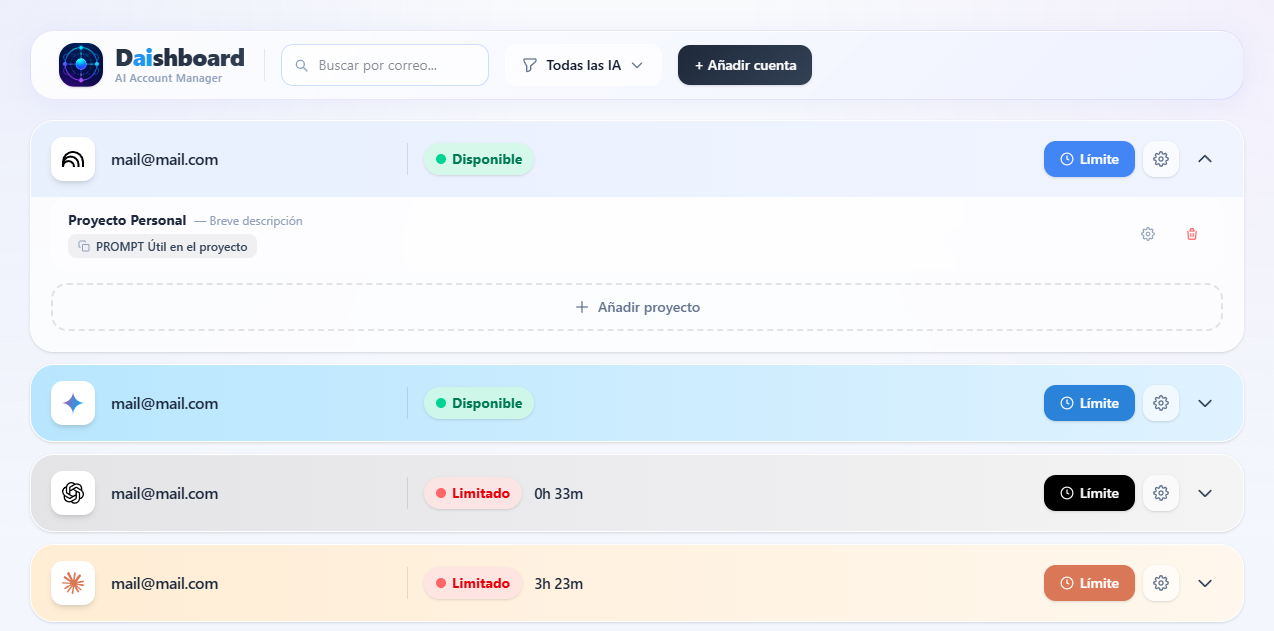1274x631 pixels.
Task: Click the Disponible badge on the Gemini row
Action: click(x=479, y=403)
